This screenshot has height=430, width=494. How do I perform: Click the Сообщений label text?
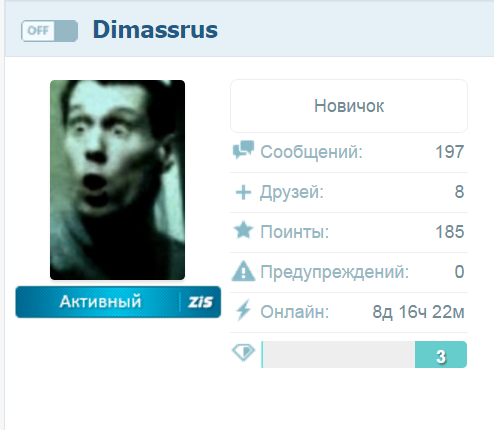coord(311,152)
